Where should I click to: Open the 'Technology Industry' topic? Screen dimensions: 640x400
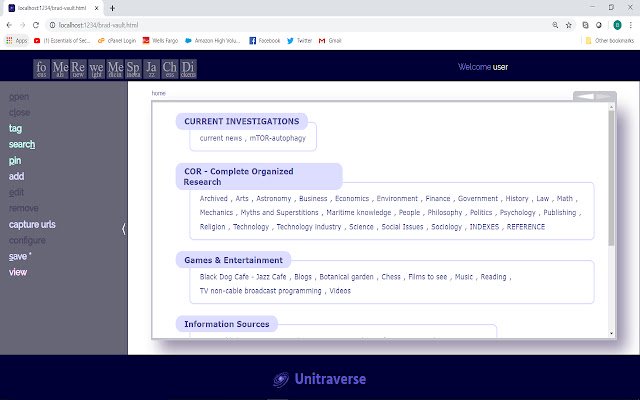(x=309, y=227)
